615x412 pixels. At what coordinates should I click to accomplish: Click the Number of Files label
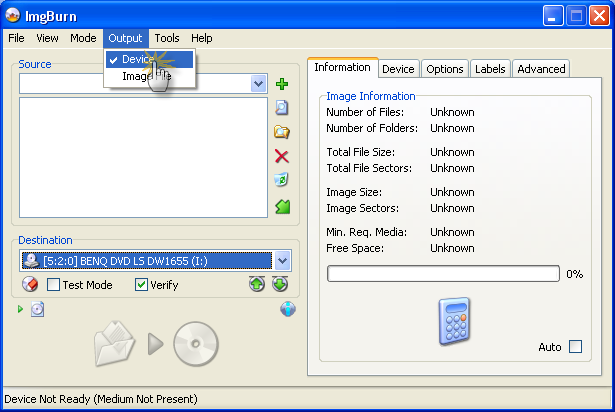[x=365, y=112]
